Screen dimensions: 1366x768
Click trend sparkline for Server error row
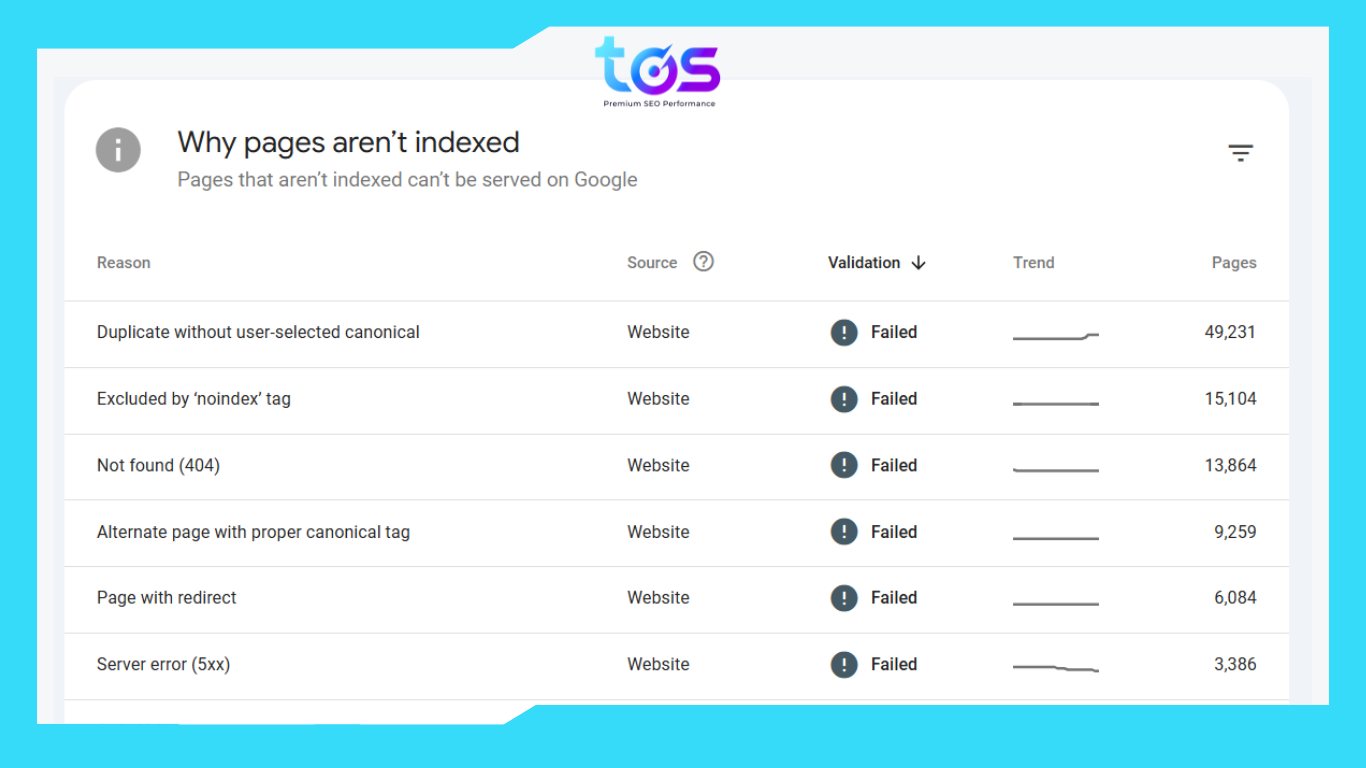tap(1056, 667)
